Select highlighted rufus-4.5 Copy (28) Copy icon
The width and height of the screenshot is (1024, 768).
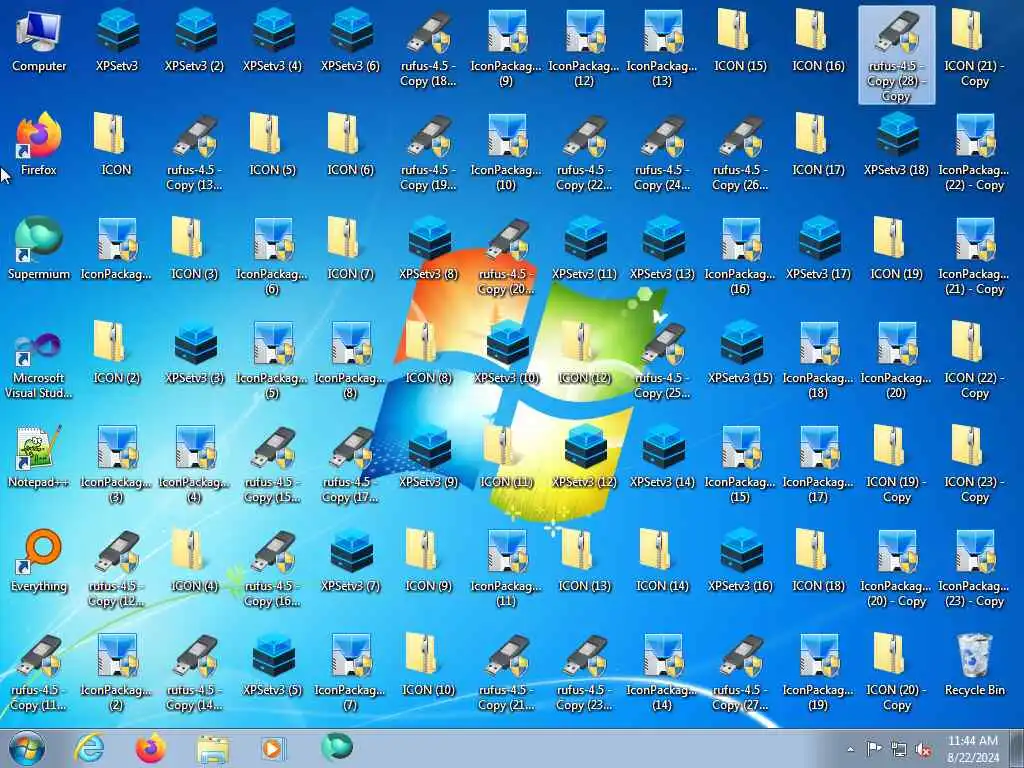coord(897,55)
